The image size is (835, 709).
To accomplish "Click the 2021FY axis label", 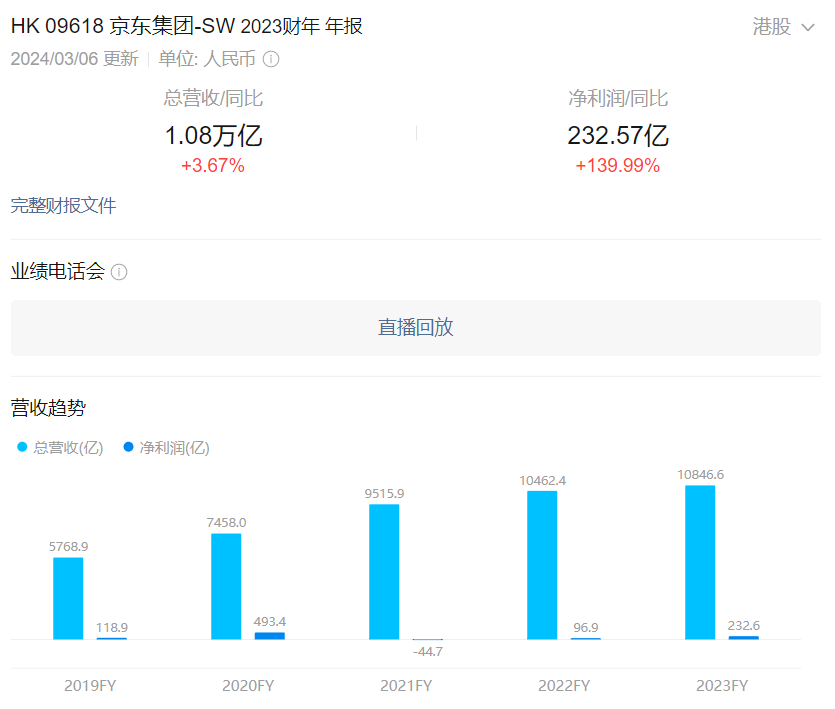I will pos(406,686).
